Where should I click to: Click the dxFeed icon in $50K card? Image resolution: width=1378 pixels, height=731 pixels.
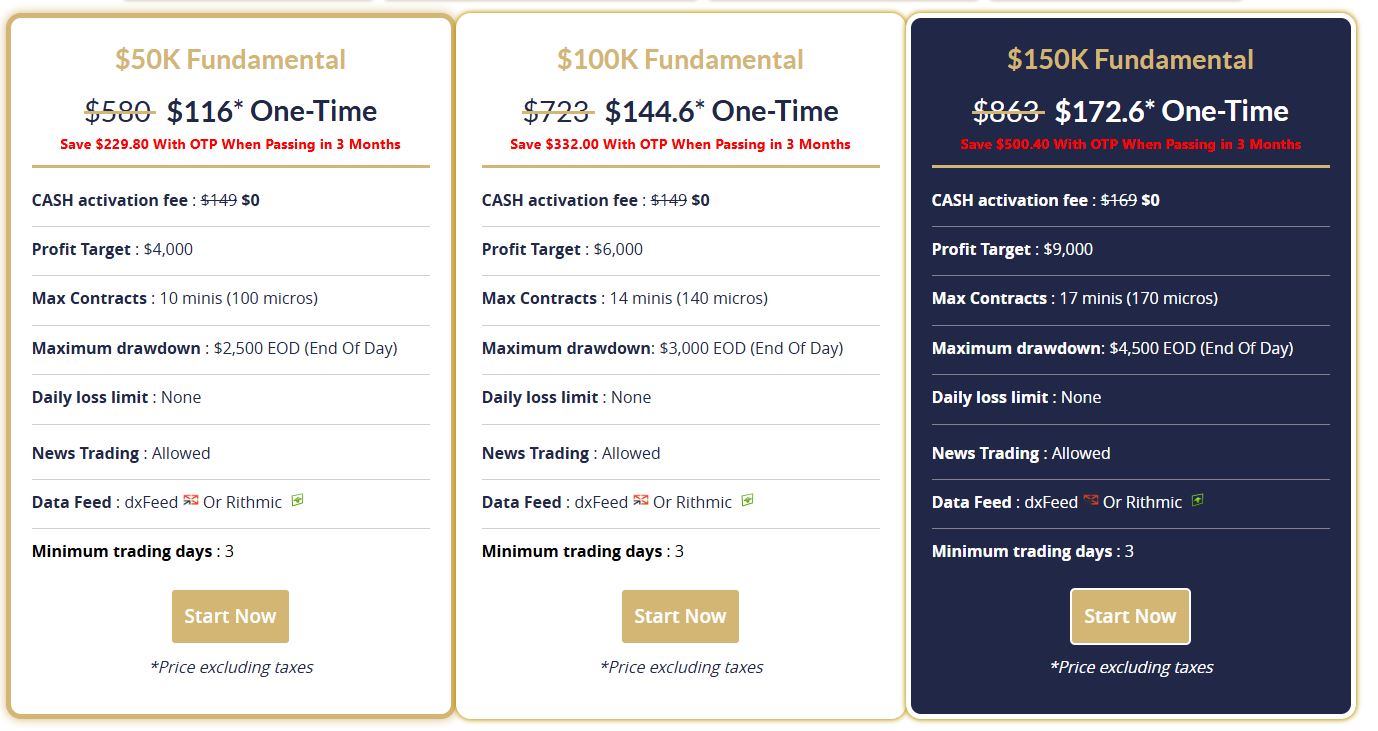point(191,500)
